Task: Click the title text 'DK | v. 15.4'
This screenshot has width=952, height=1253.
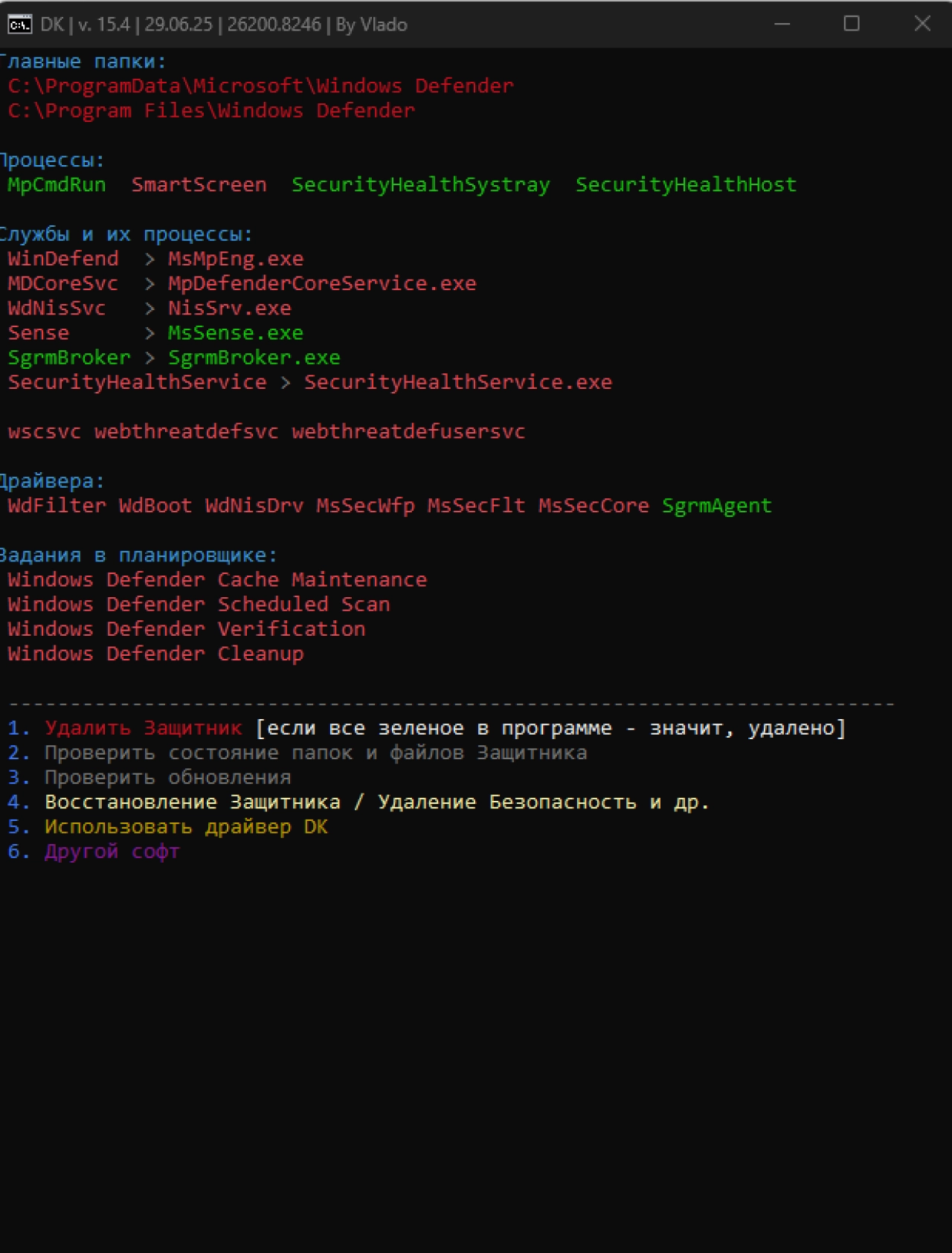Action: 86,25
